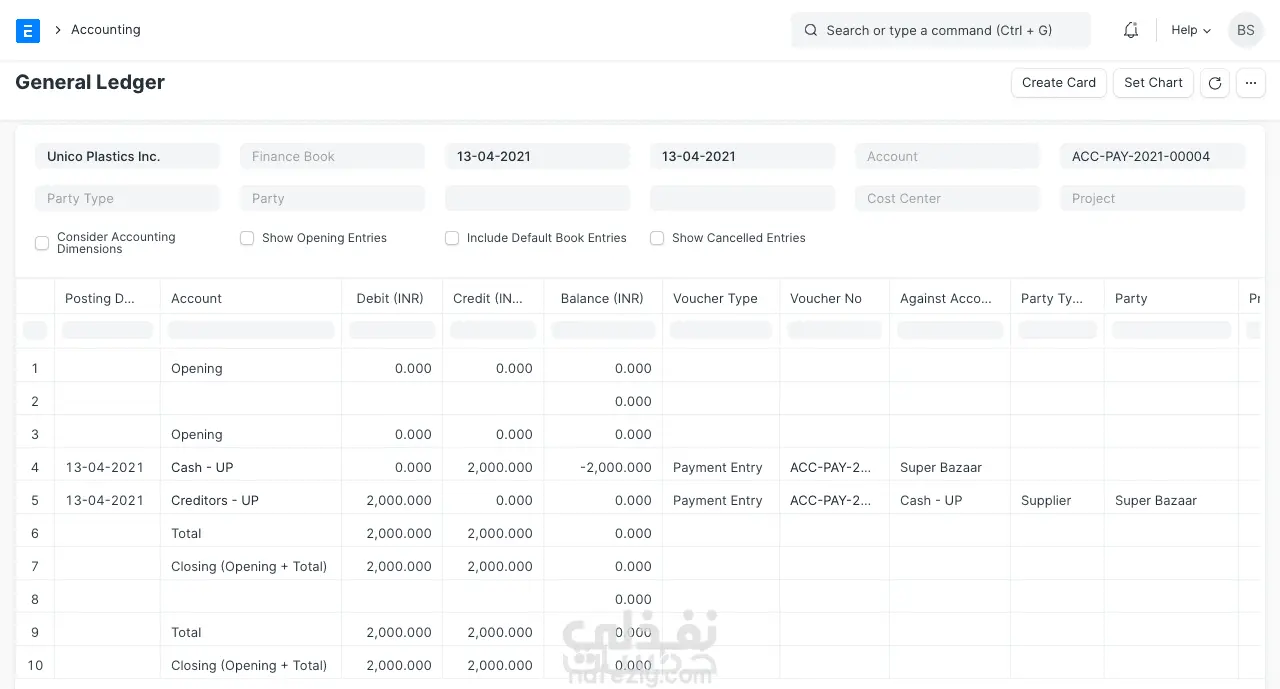Click the Party column header
Viewport: 1280px width, 689px height.
point(1171,298)
